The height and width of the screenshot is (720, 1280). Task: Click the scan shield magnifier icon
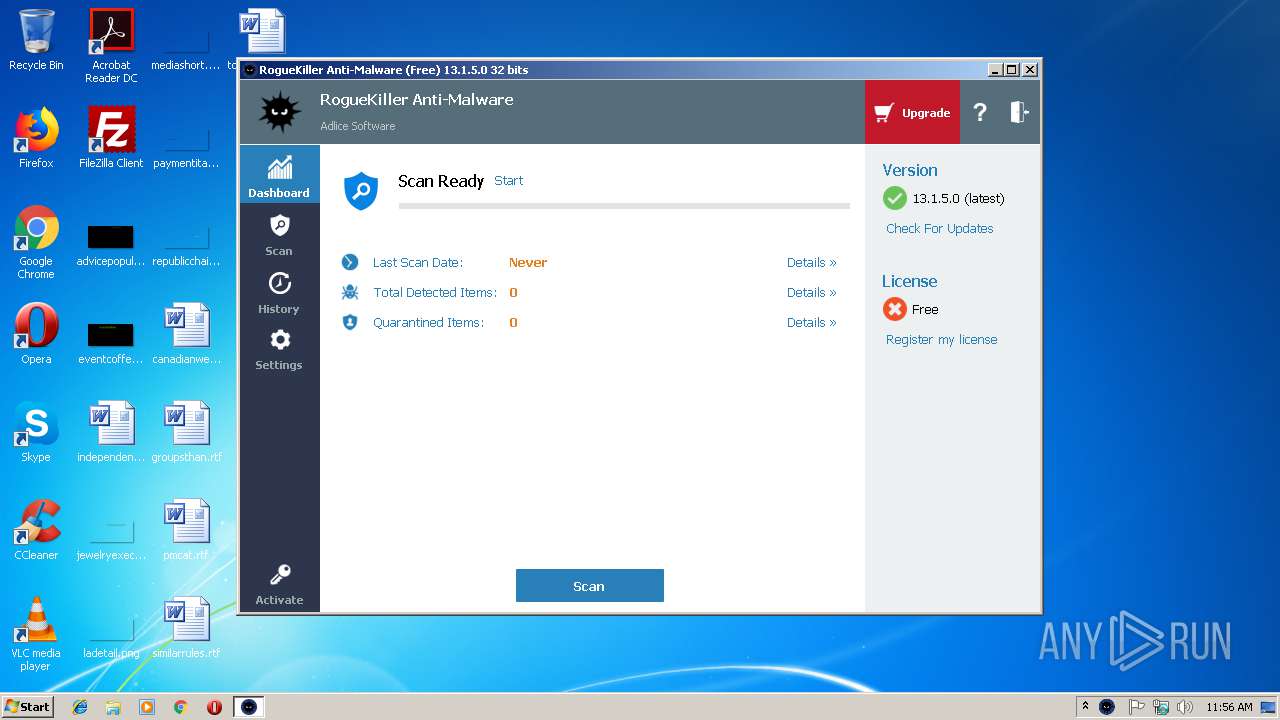(361, 190)
